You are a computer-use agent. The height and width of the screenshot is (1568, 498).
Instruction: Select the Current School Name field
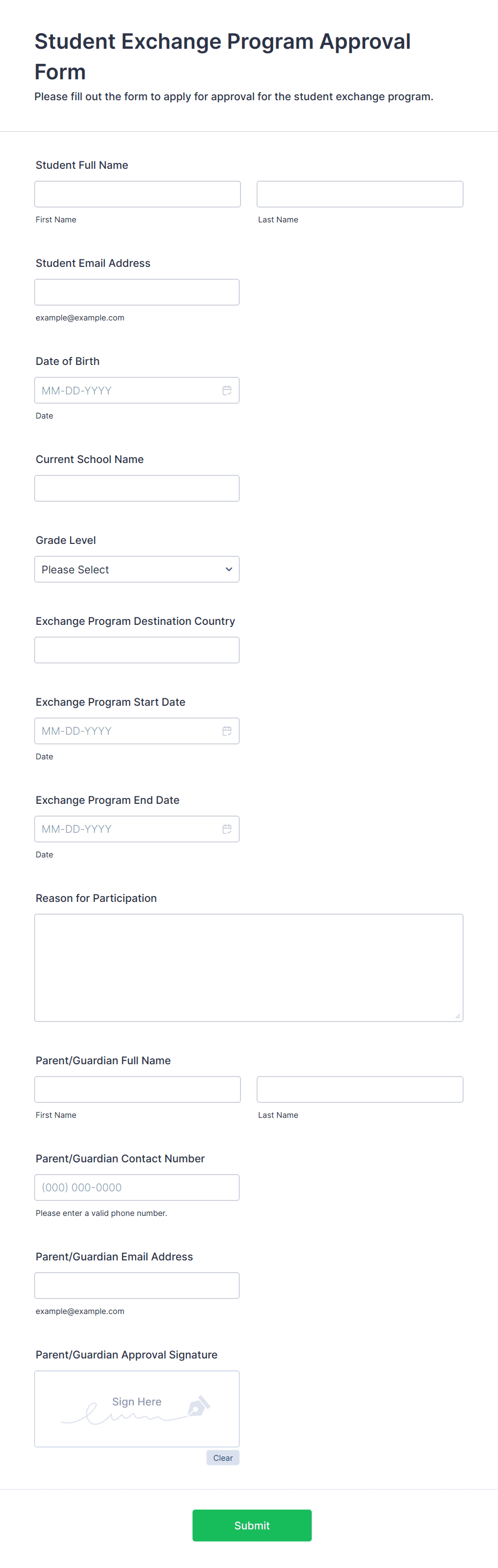pyautogui.click(x=137, y=488)
